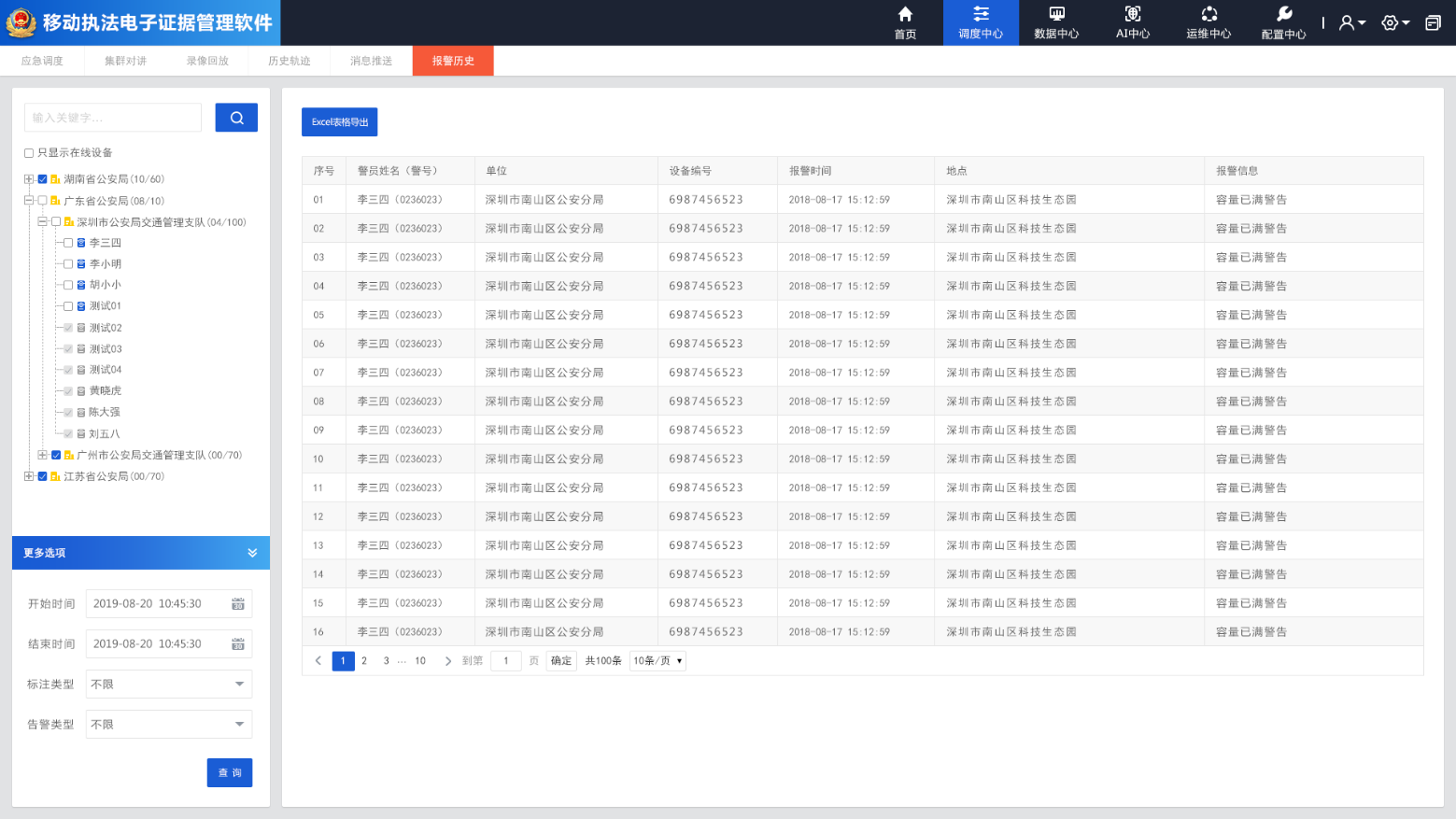Select the 报警历史 tab
This screenshot has width=1456, height=819.
[x=453, y=61]
